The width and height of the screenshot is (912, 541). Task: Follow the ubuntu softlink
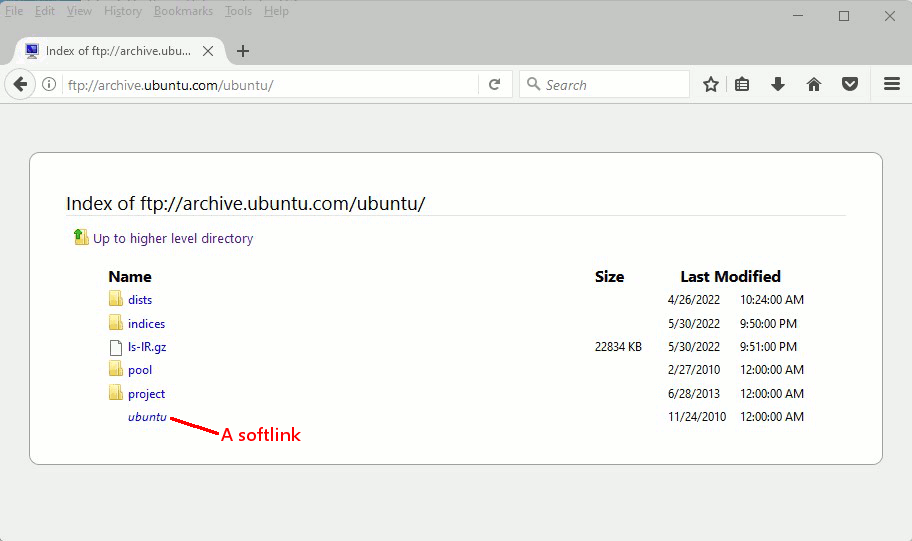147,417
